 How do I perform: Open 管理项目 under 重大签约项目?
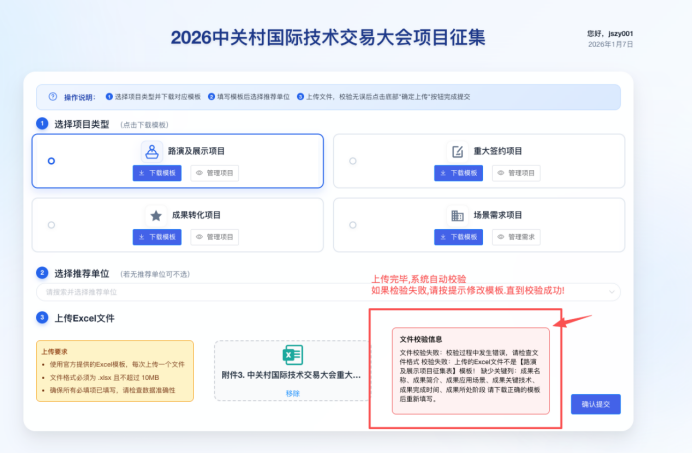point(515,173)
